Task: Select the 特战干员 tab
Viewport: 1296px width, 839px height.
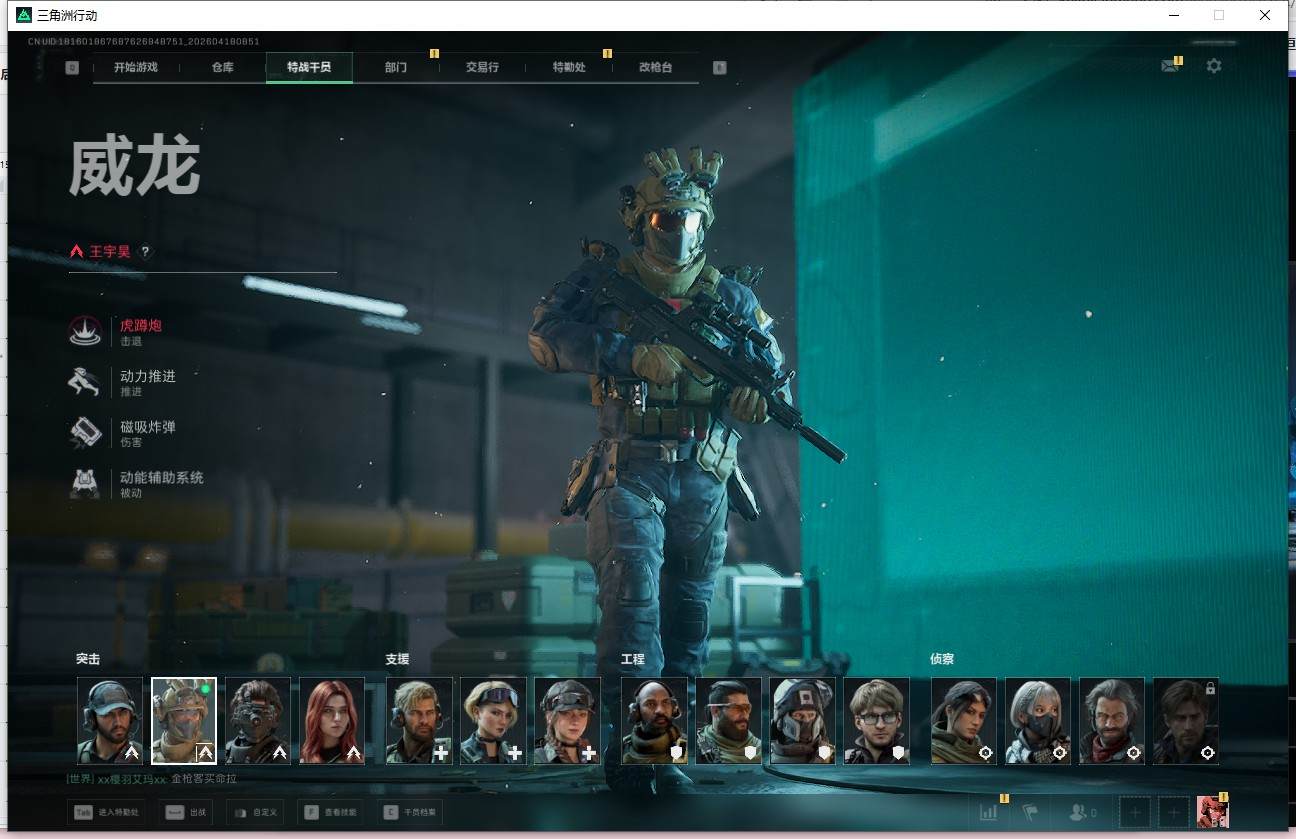Action: (x=309, y=67)
